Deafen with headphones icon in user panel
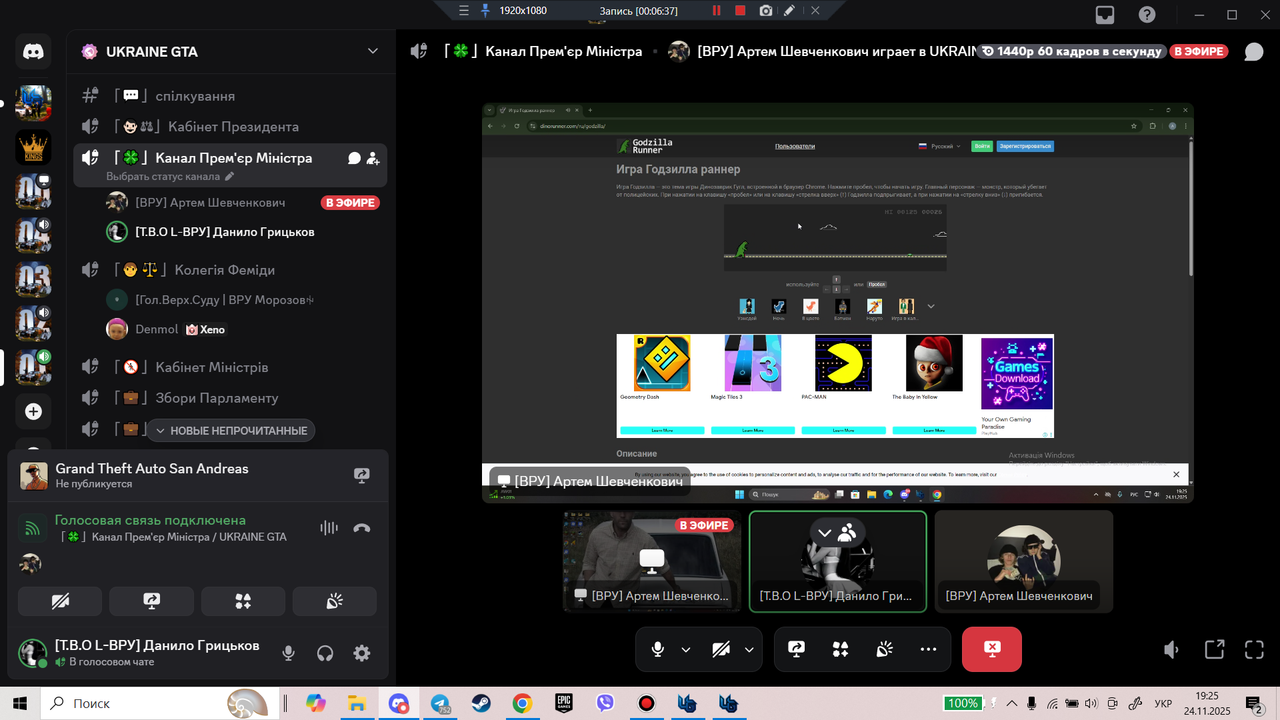The image size is (1280, 720). coord(325,653)
